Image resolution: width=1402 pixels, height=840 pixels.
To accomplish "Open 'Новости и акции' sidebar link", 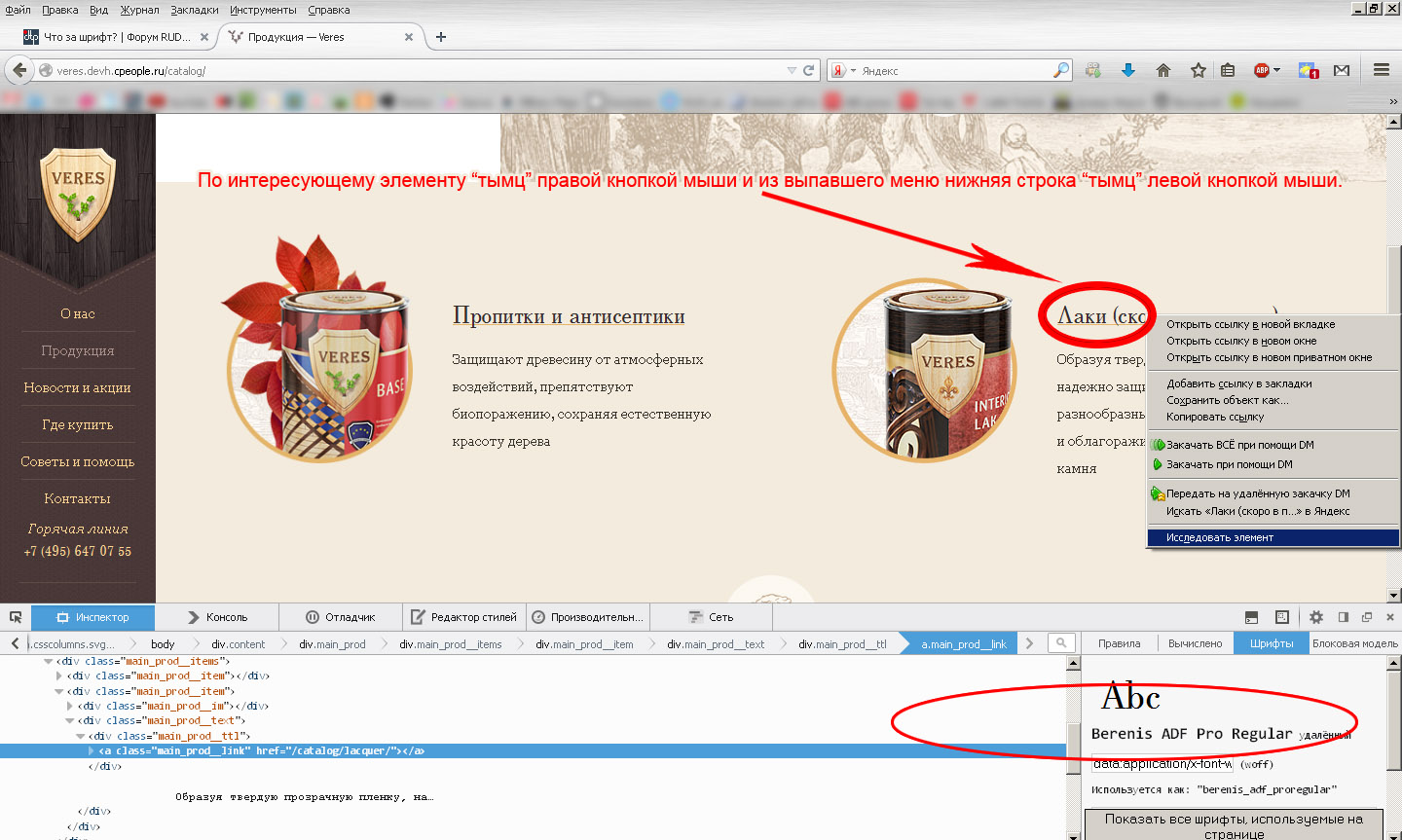I will (x=78, y=387).
